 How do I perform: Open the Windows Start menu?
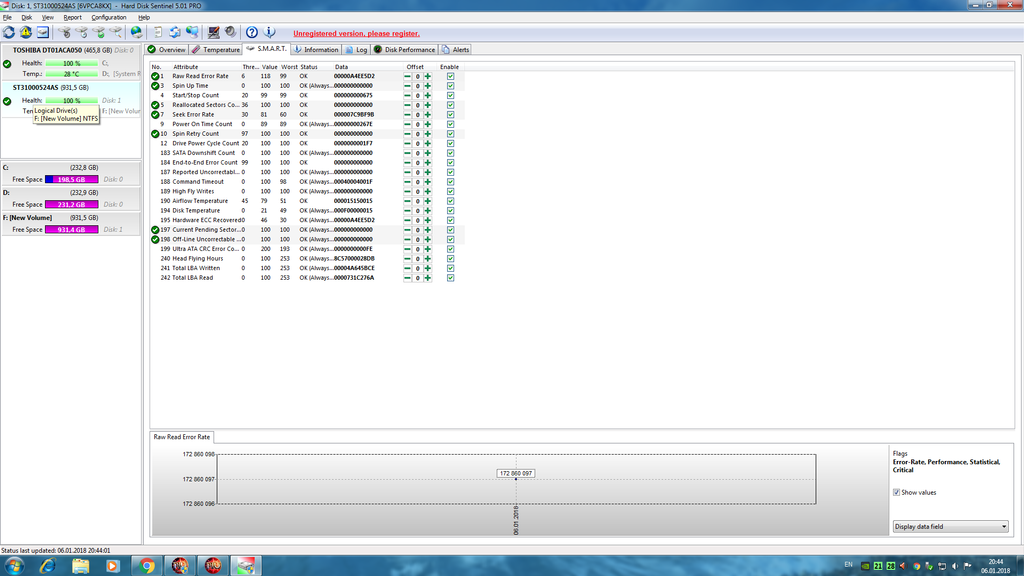[x=14, y=566]
